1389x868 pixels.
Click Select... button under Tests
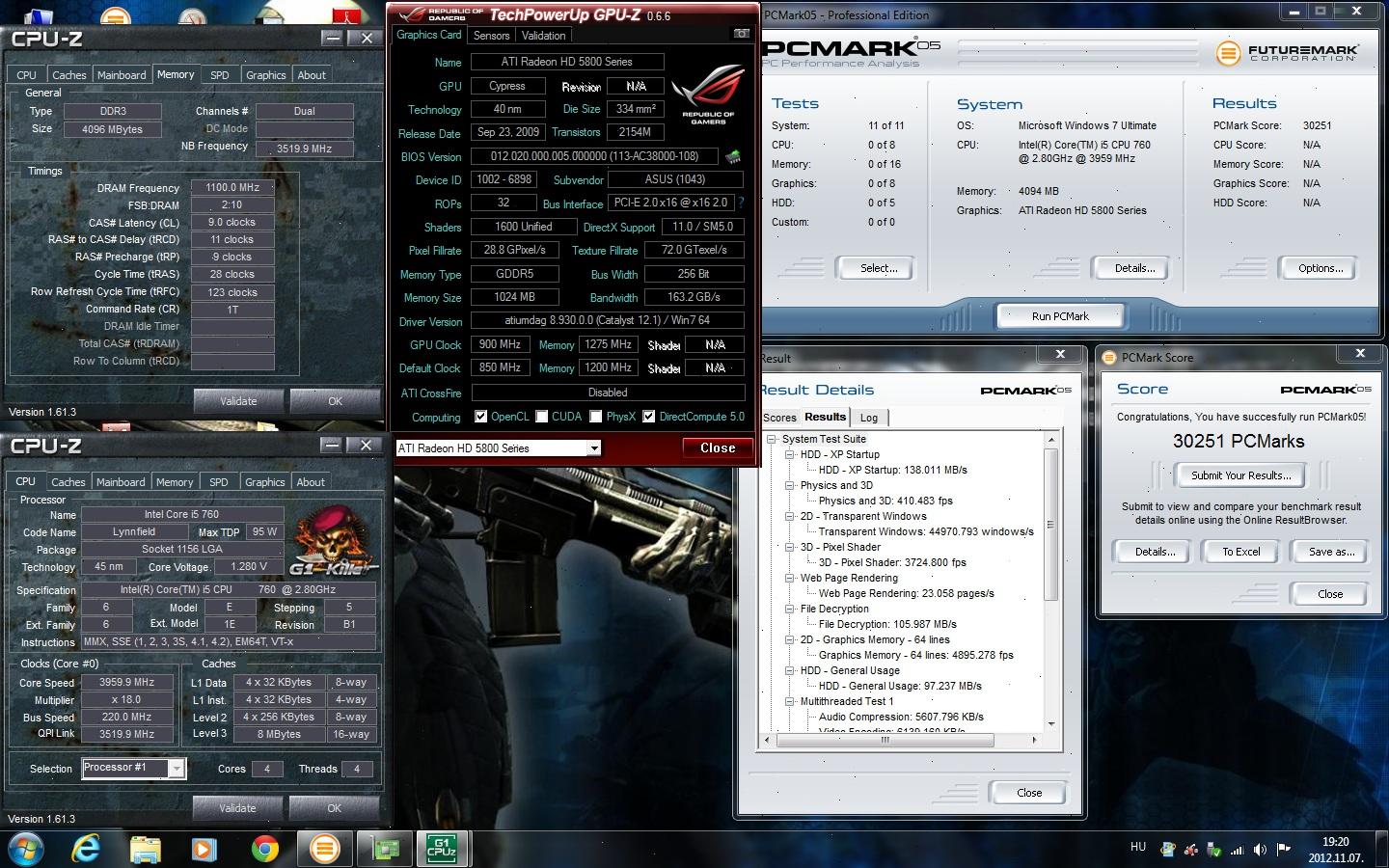pos(878,268)
